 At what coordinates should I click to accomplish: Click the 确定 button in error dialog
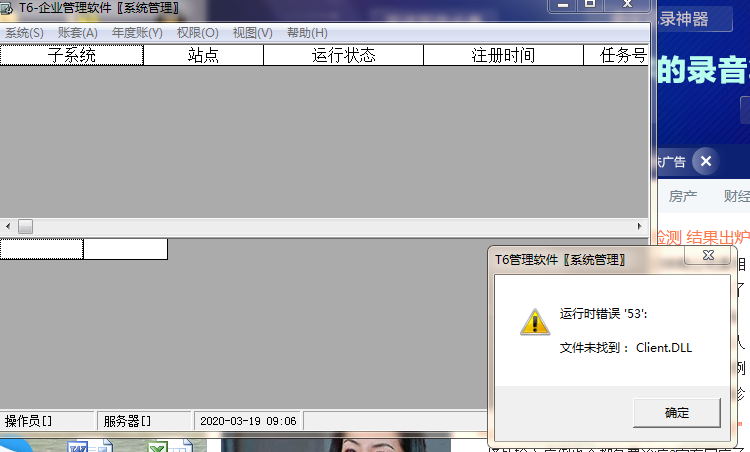tap(676, 413)
